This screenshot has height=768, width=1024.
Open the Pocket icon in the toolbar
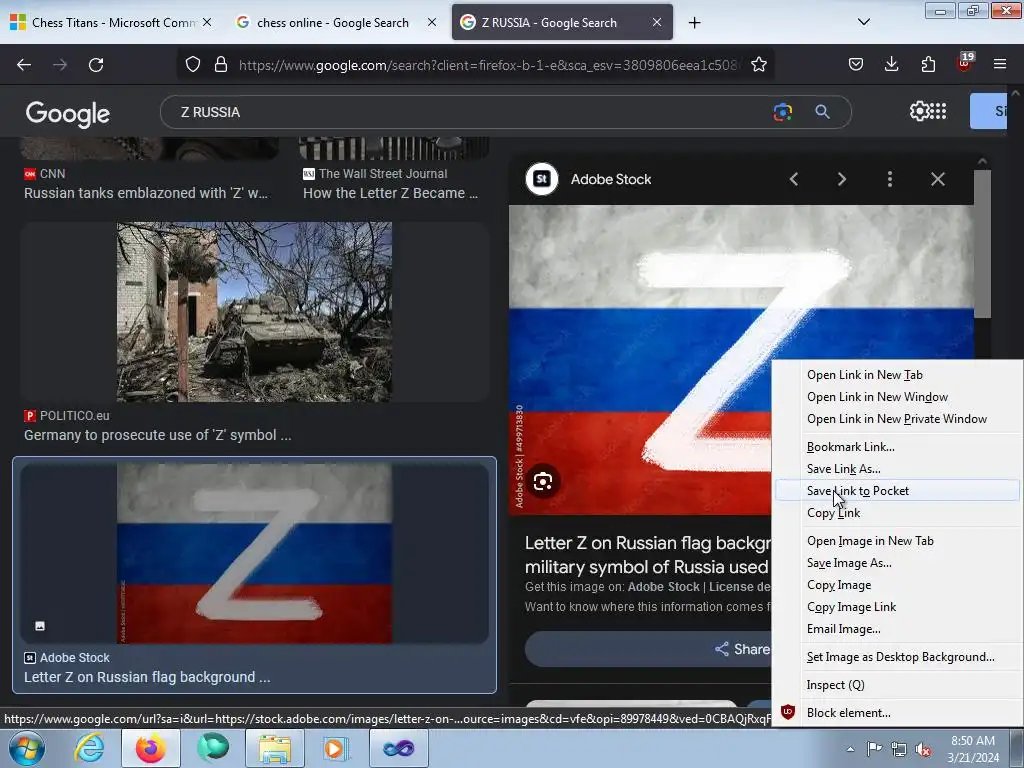tap(856, 64)
